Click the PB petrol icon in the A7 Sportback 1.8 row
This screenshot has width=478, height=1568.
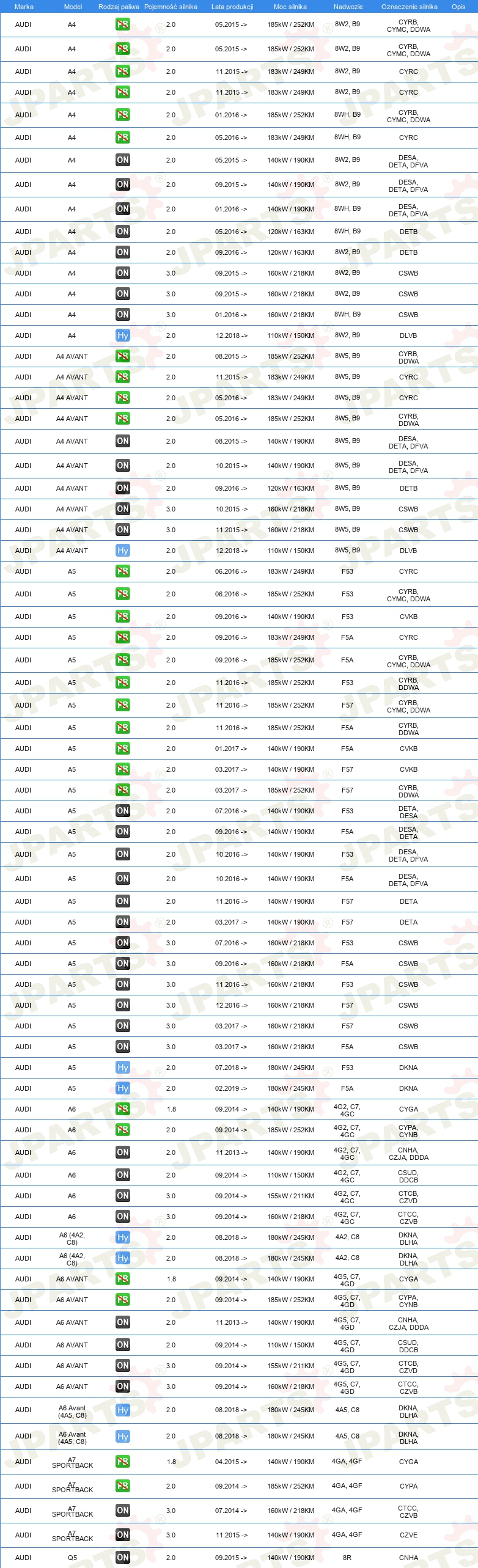coord(123,1462)
